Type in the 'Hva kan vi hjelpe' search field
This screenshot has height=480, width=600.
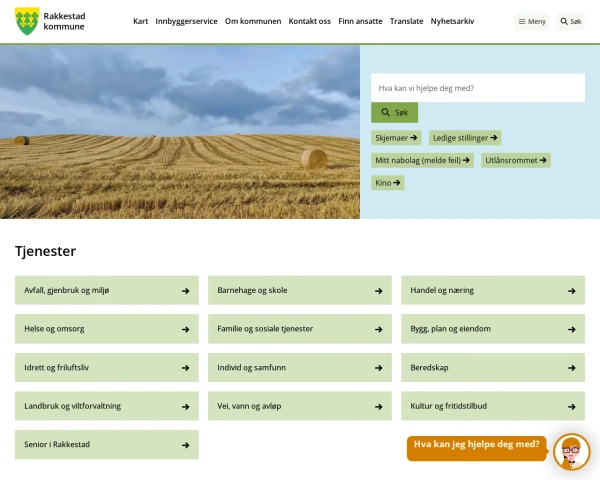click(x=477, y=88)
